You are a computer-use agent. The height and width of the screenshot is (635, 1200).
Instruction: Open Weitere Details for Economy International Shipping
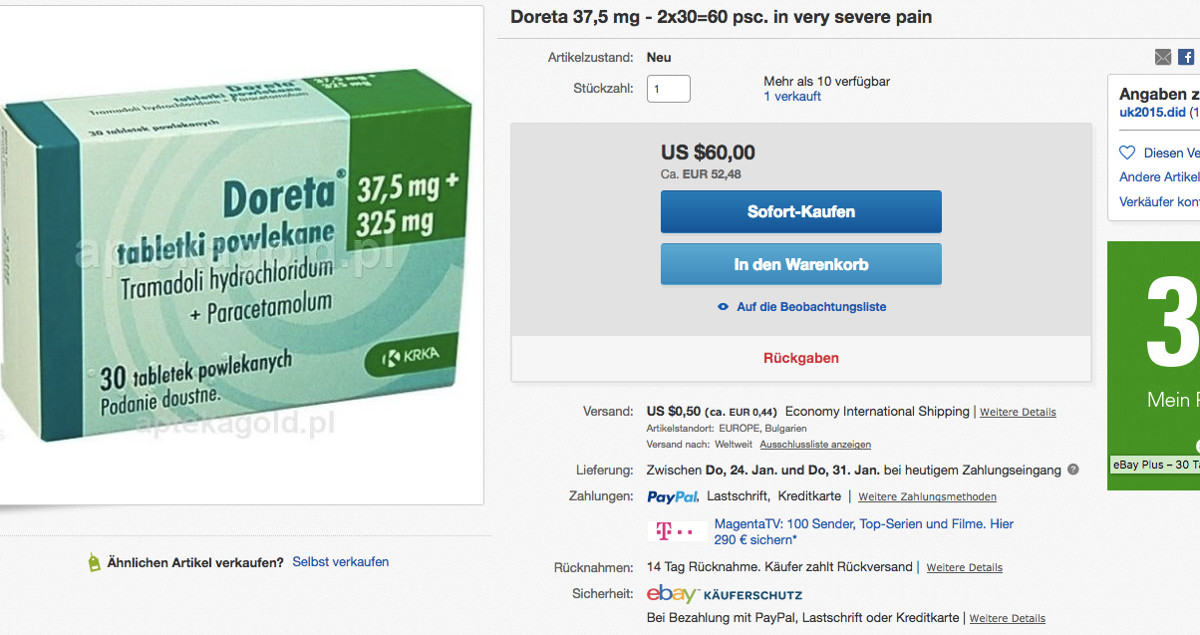1017,412
